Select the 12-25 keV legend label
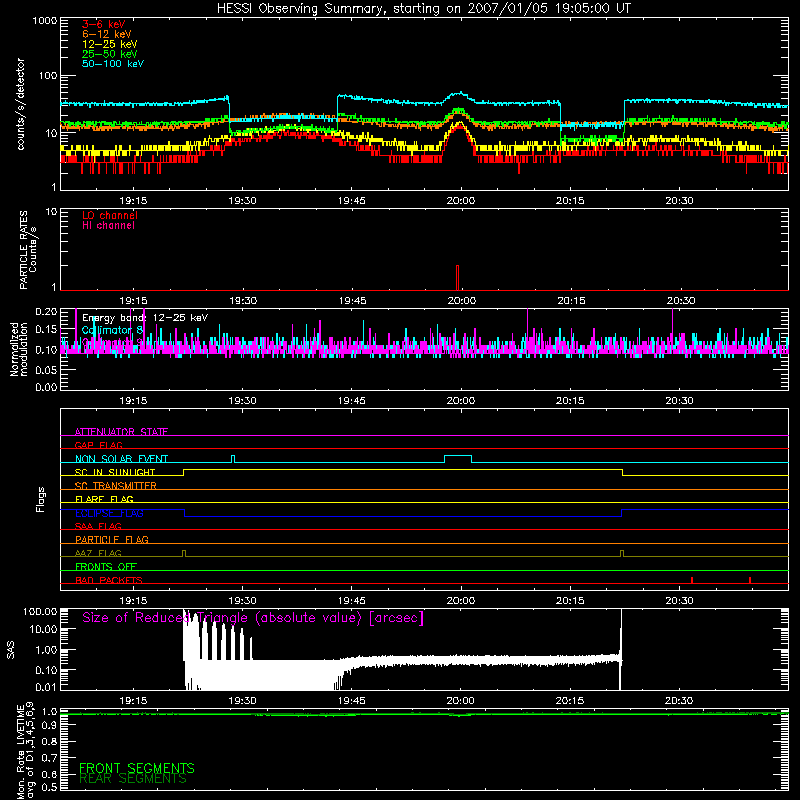This screenshot has width=800, height=800. (x=110, y=44)
